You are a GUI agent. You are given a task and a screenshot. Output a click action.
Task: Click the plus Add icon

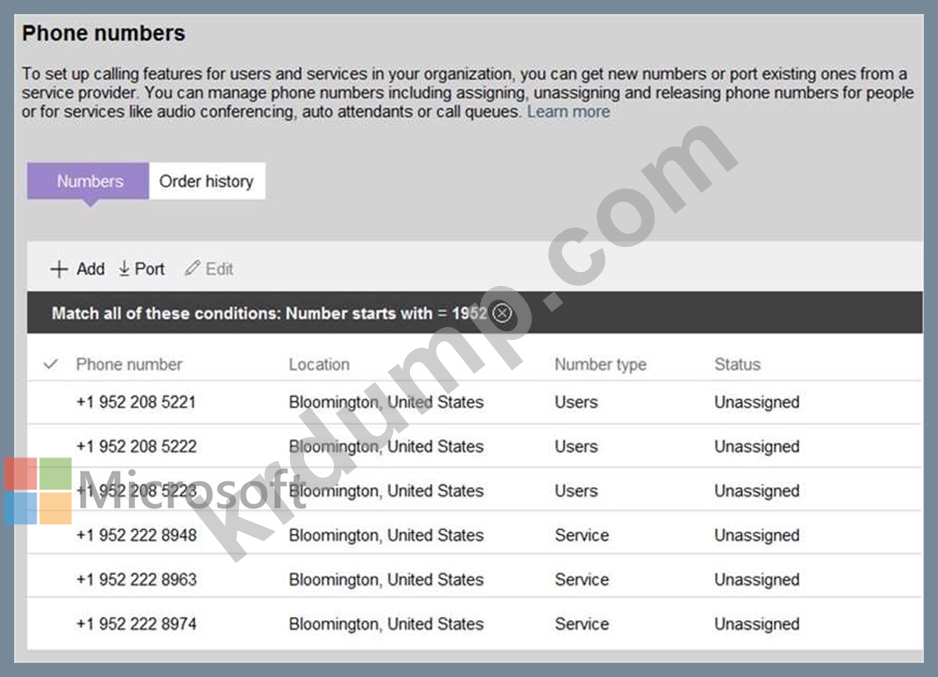tap(59, 269)
